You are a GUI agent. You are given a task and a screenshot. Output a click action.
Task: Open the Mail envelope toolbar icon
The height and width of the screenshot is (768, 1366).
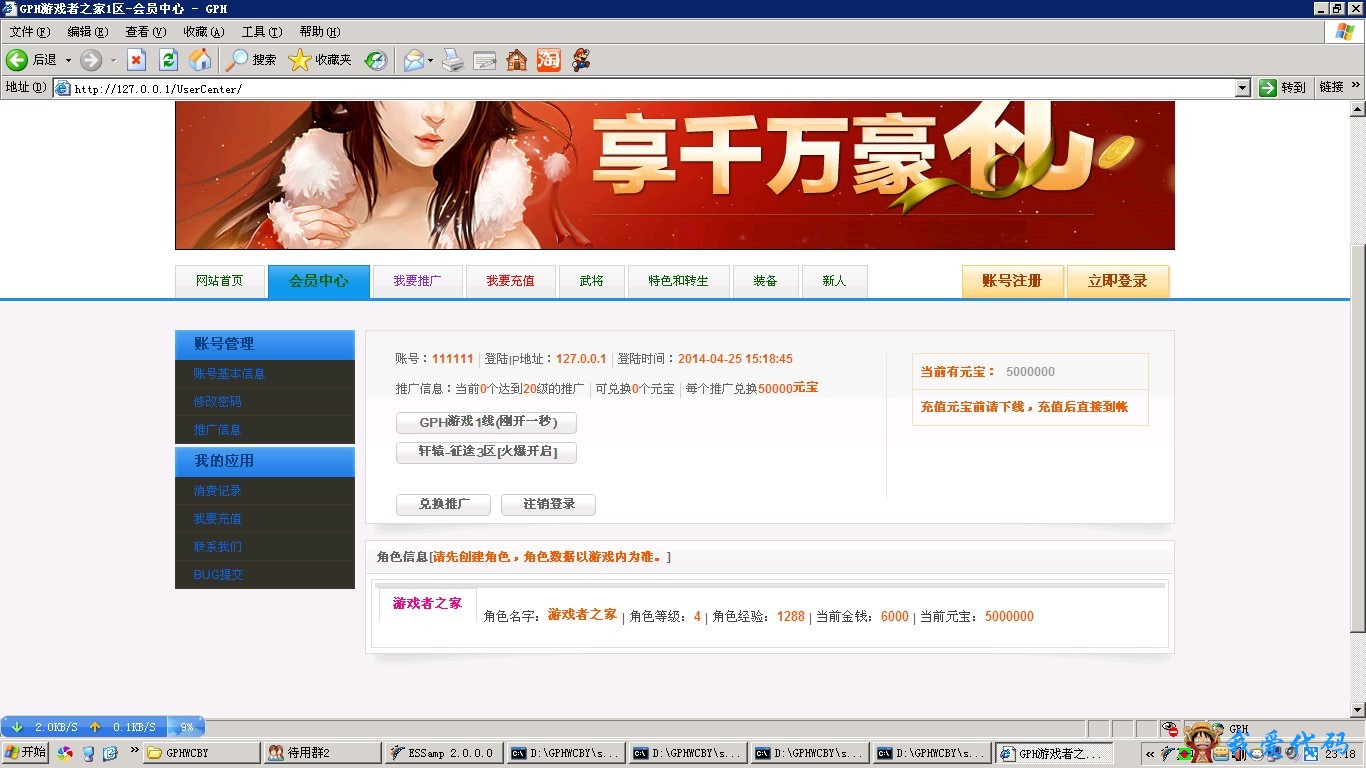pyautogui.click(x=413, y=60)
